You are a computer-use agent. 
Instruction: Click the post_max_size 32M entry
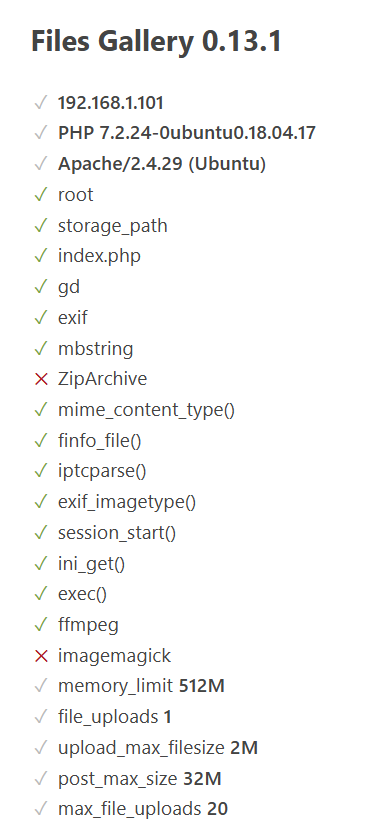(140, 779)
